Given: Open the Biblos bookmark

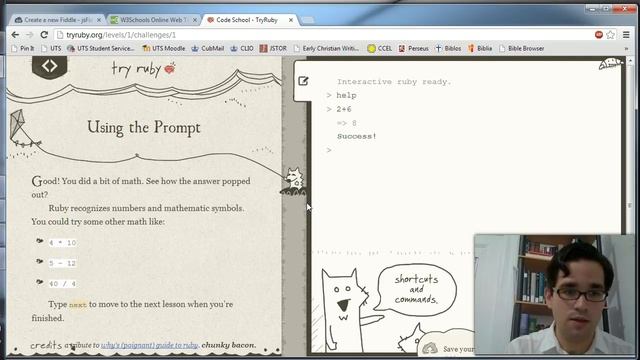Looking at the screenshot, I should pyautogui.click(x=448, y=48).
